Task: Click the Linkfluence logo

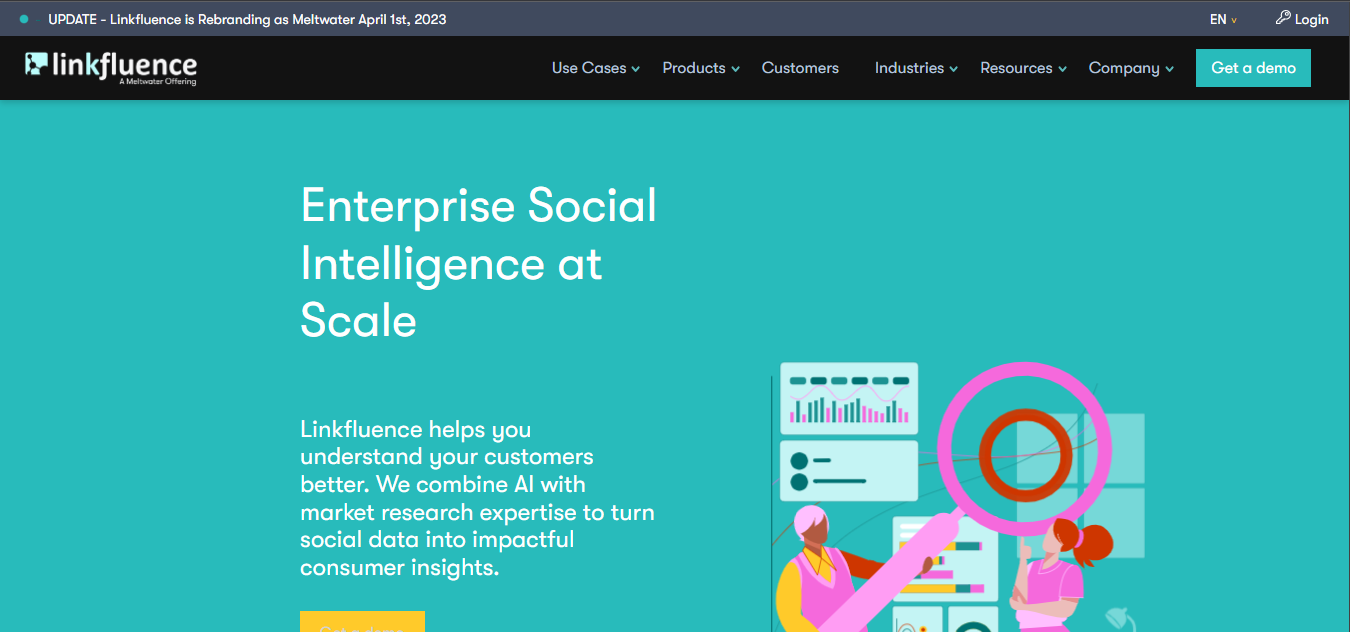Action: point(111,68)
